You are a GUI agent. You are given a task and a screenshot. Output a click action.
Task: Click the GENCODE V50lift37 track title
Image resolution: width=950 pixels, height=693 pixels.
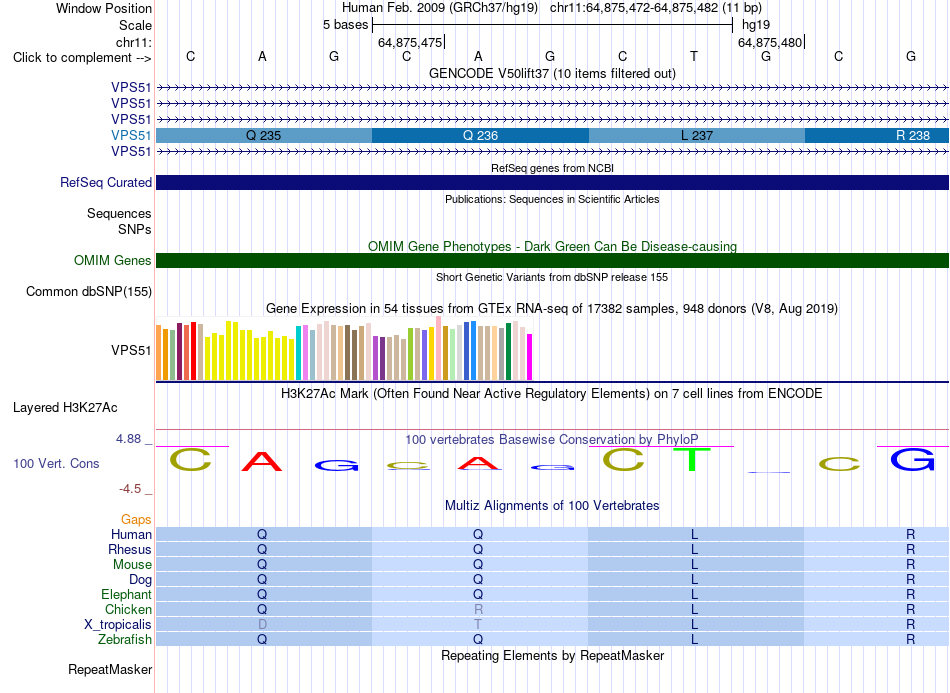(x=552, y=73)
